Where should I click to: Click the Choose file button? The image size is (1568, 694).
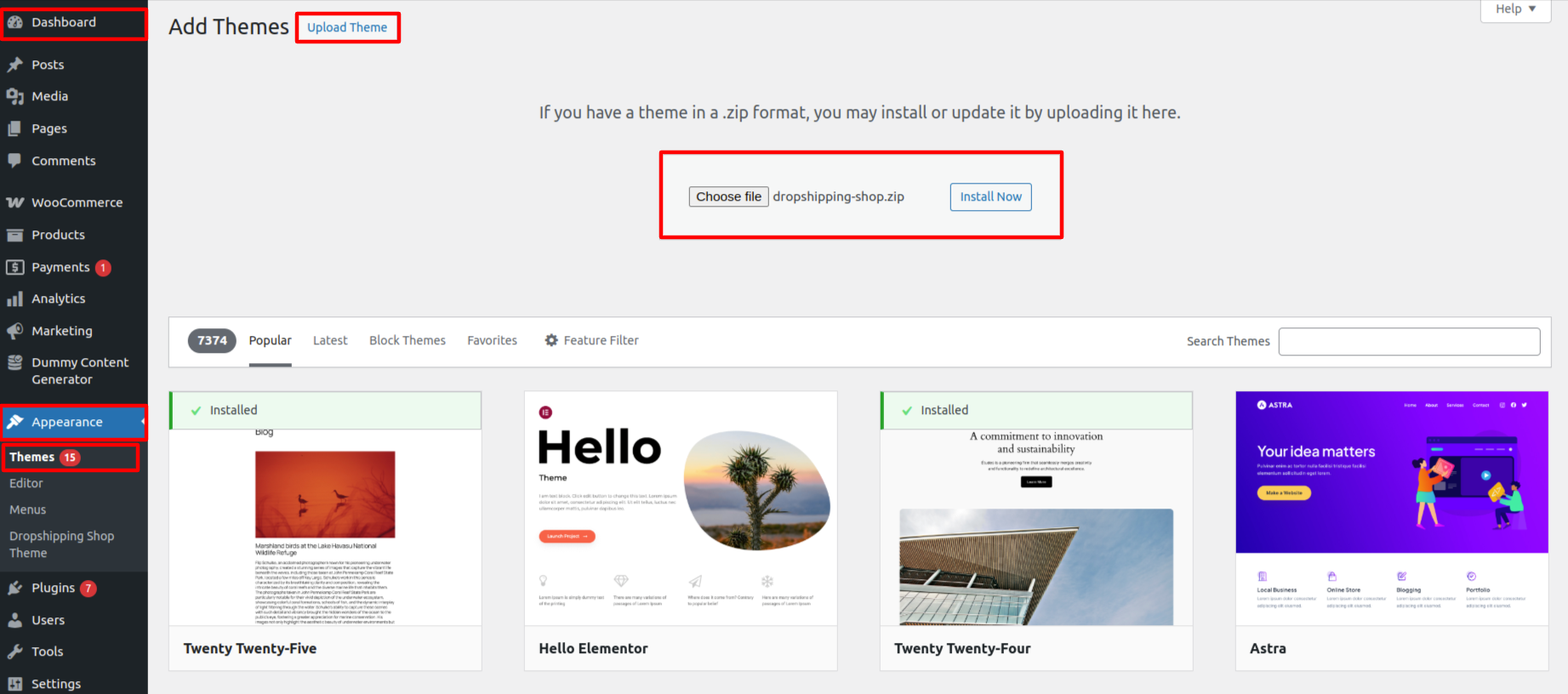(729, 196)
